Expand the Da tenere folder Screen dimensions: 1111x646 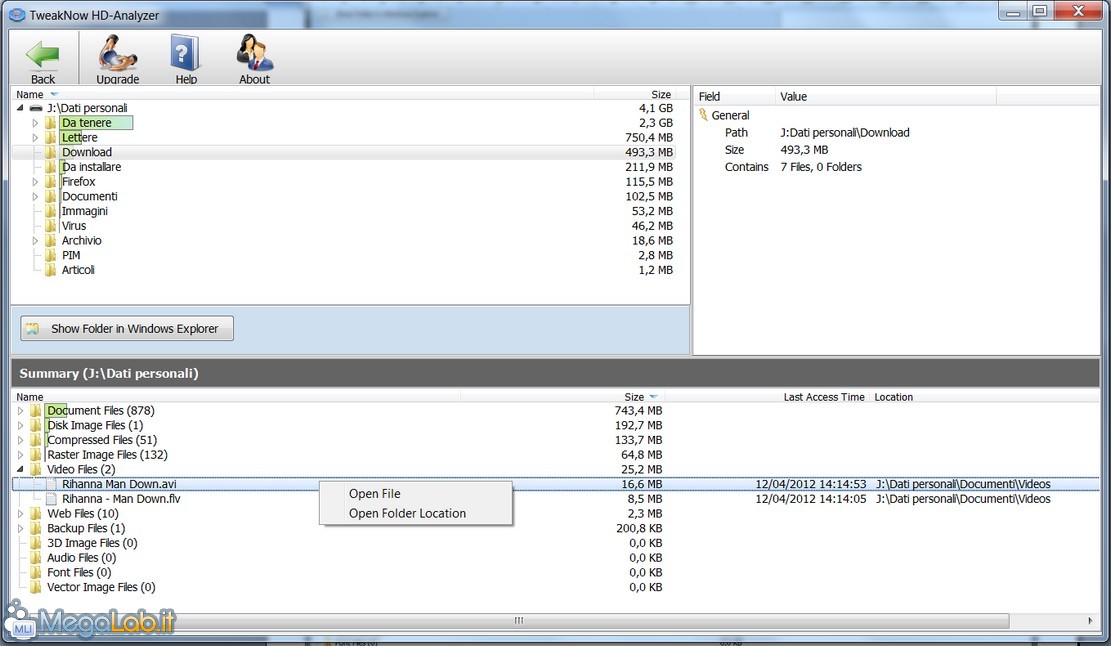point(35,123)
